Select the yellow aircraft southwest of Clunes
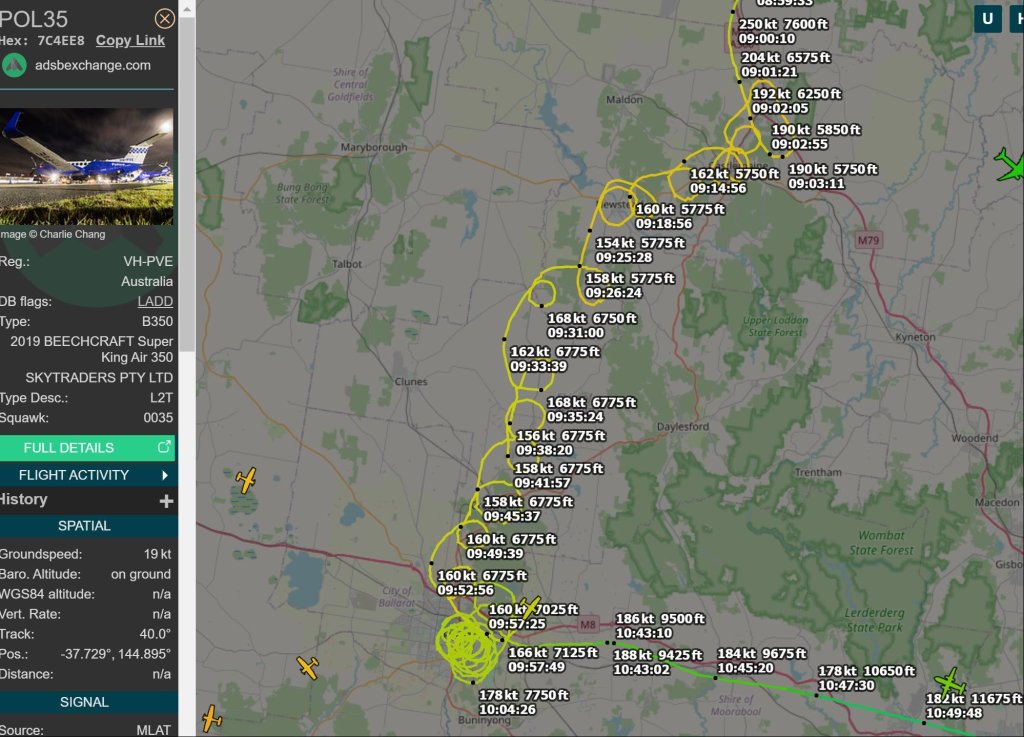The image size is (1024, 737). pos(246,480)
